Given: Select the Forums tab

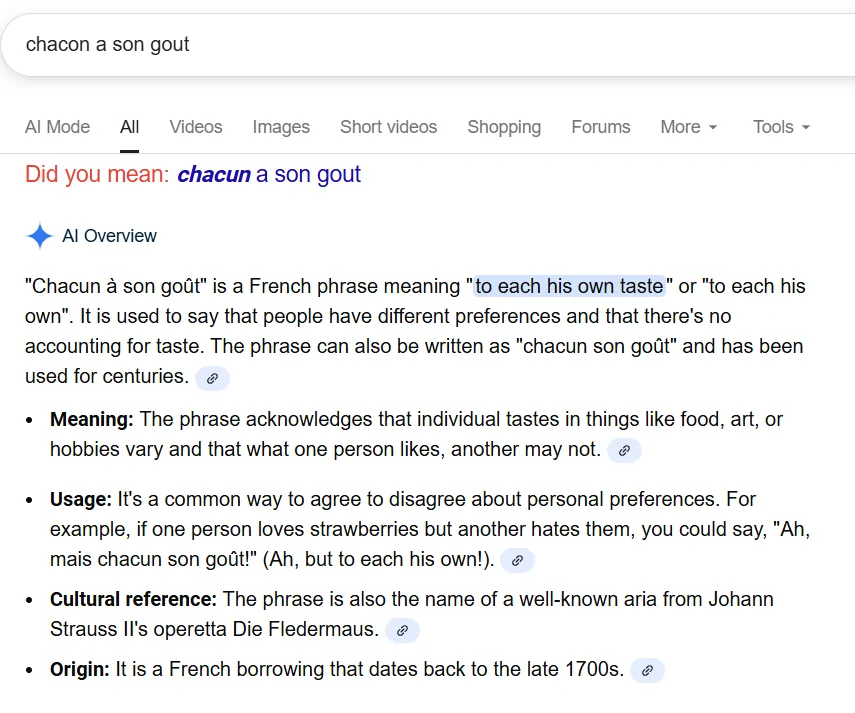Looking at the screenshot, I should tap(601, 127).
